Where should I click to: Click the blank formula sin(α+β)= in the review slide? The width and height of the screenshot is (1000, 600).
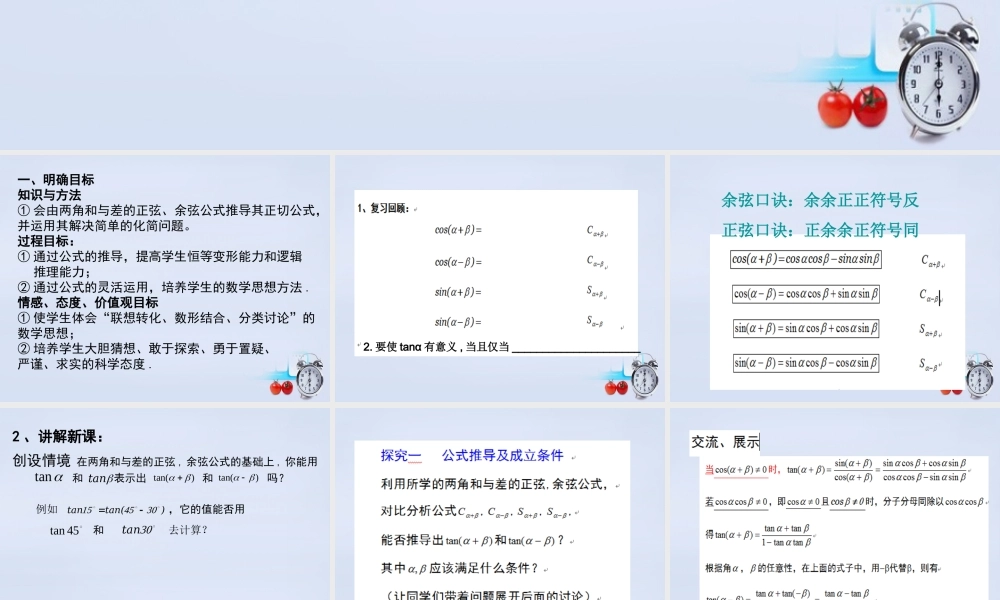458,292
